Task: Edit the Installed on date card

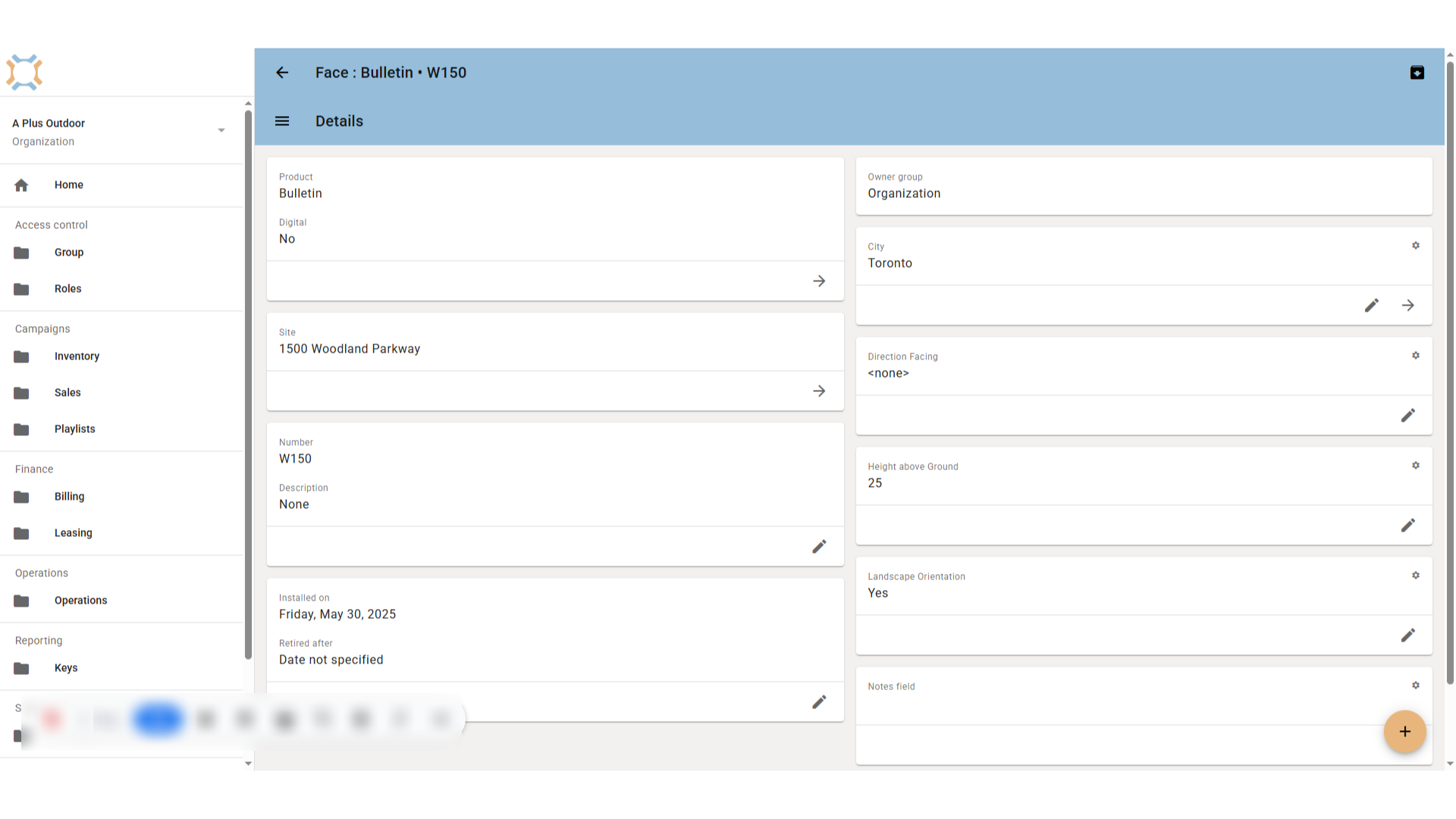Action: point(819,702)
